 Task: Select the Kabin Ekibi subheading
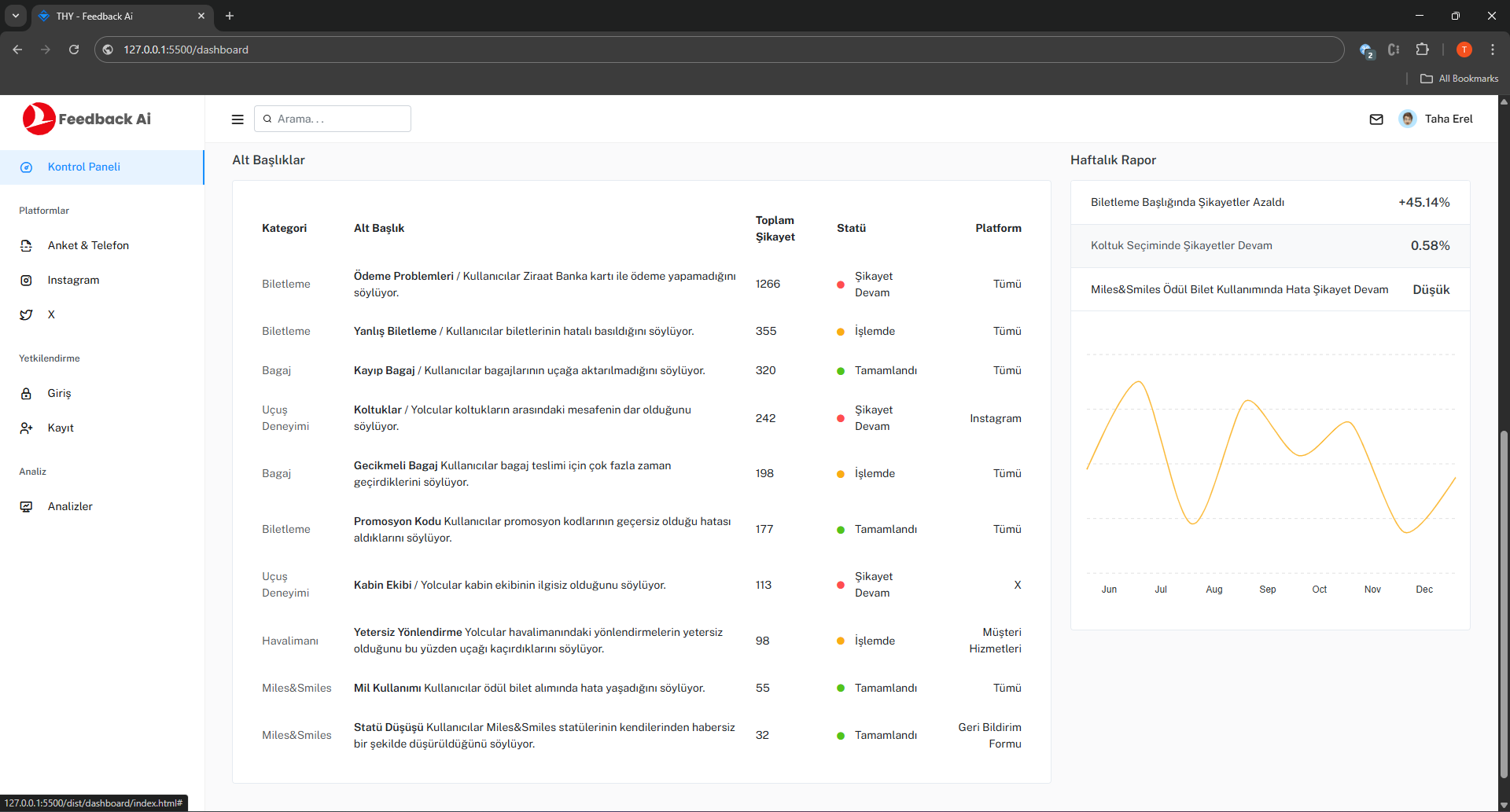(383, 586)
